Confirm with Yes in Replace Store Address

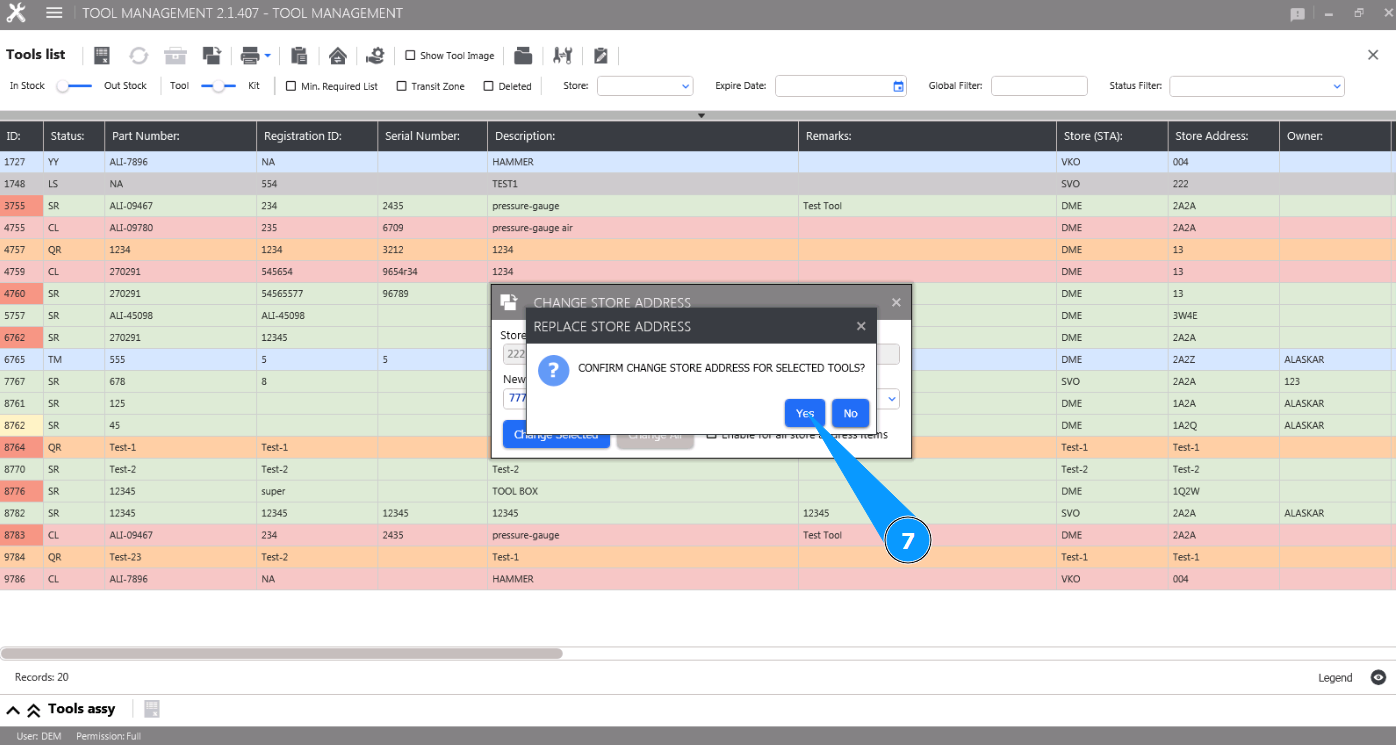805,413
